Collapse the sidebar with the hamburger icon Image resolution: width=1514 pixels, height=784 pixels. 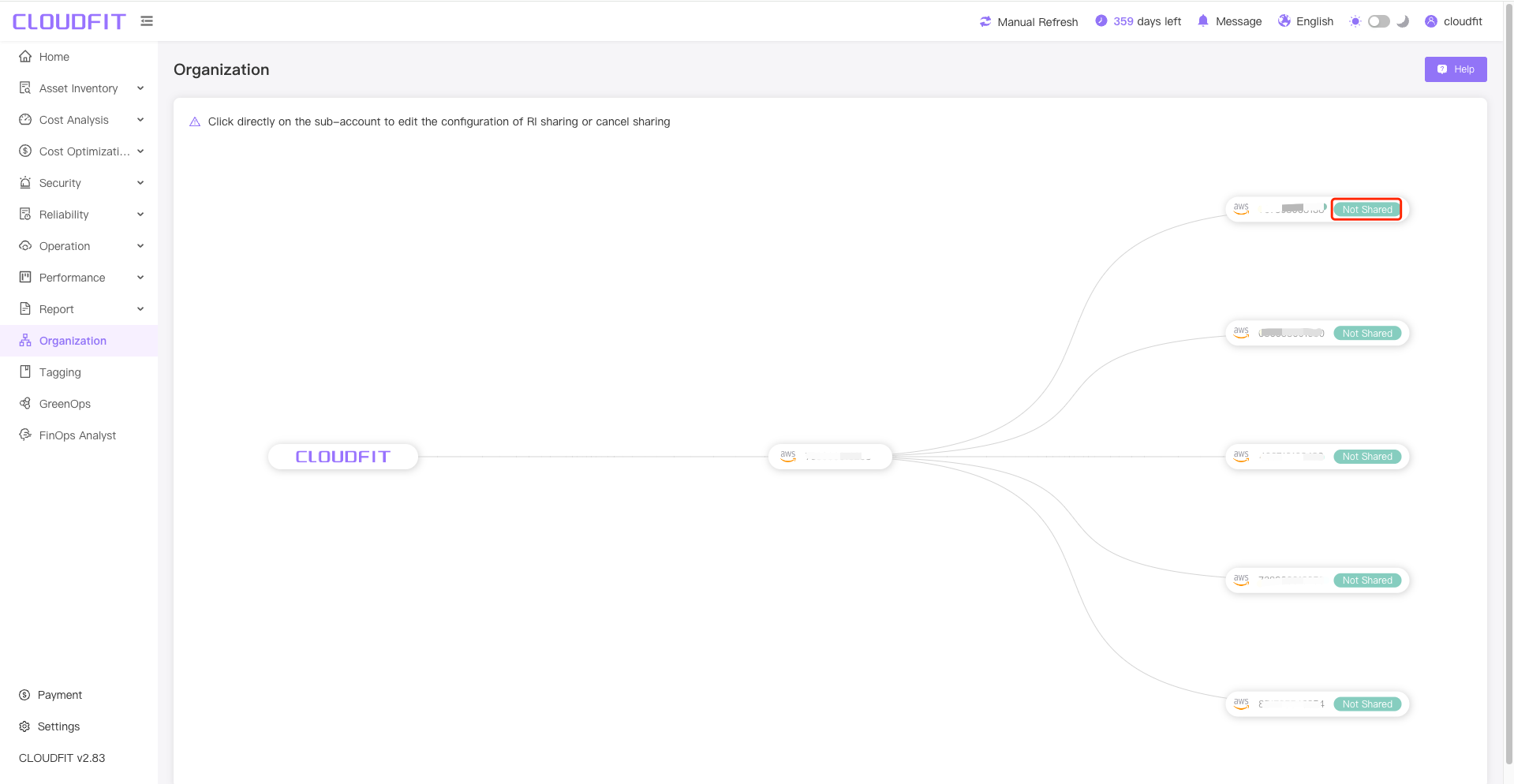tap(147, 21)
